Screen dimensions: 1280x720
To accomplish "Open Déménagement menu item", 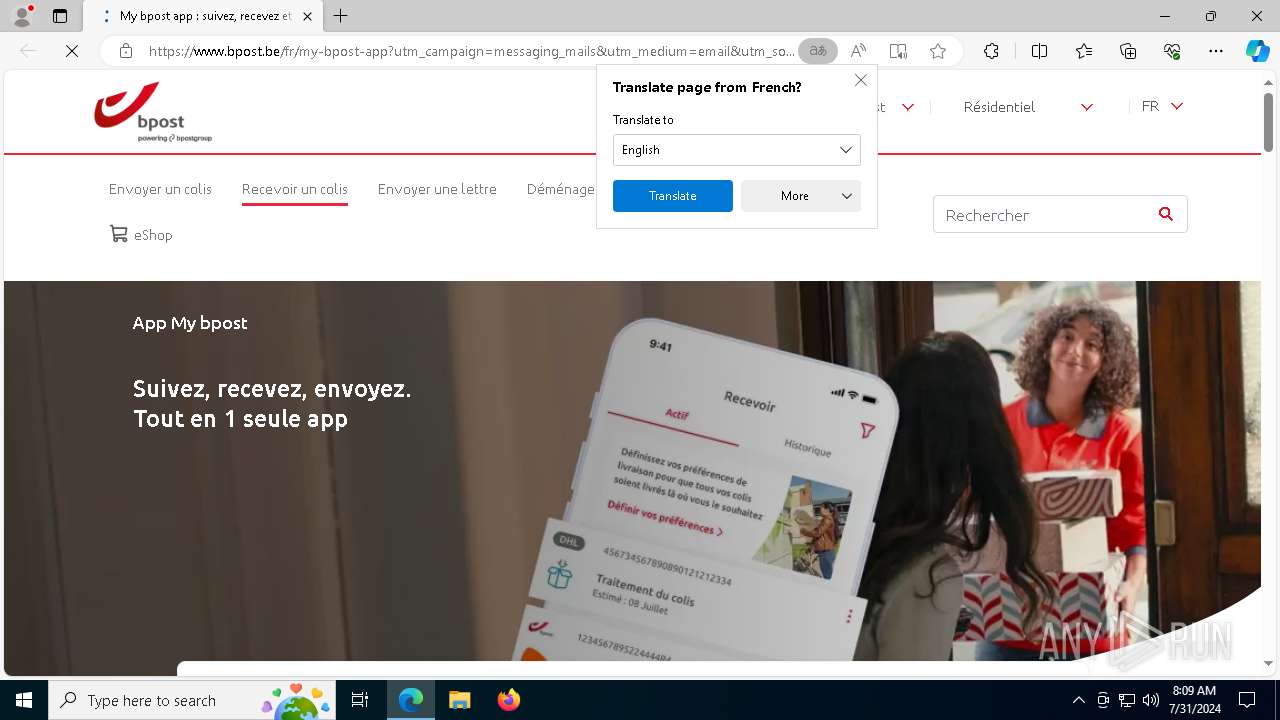I will tap(561, 189).
